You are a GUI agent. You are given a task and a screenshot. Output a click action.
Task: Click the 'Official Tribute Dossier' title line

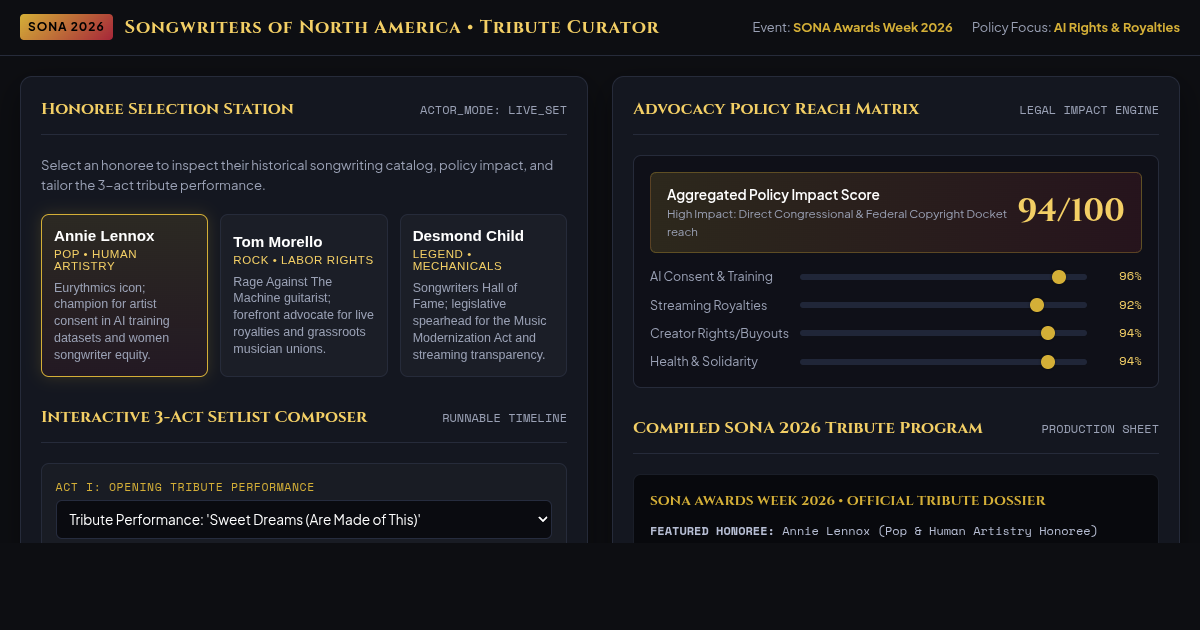[x=848, y=500]
